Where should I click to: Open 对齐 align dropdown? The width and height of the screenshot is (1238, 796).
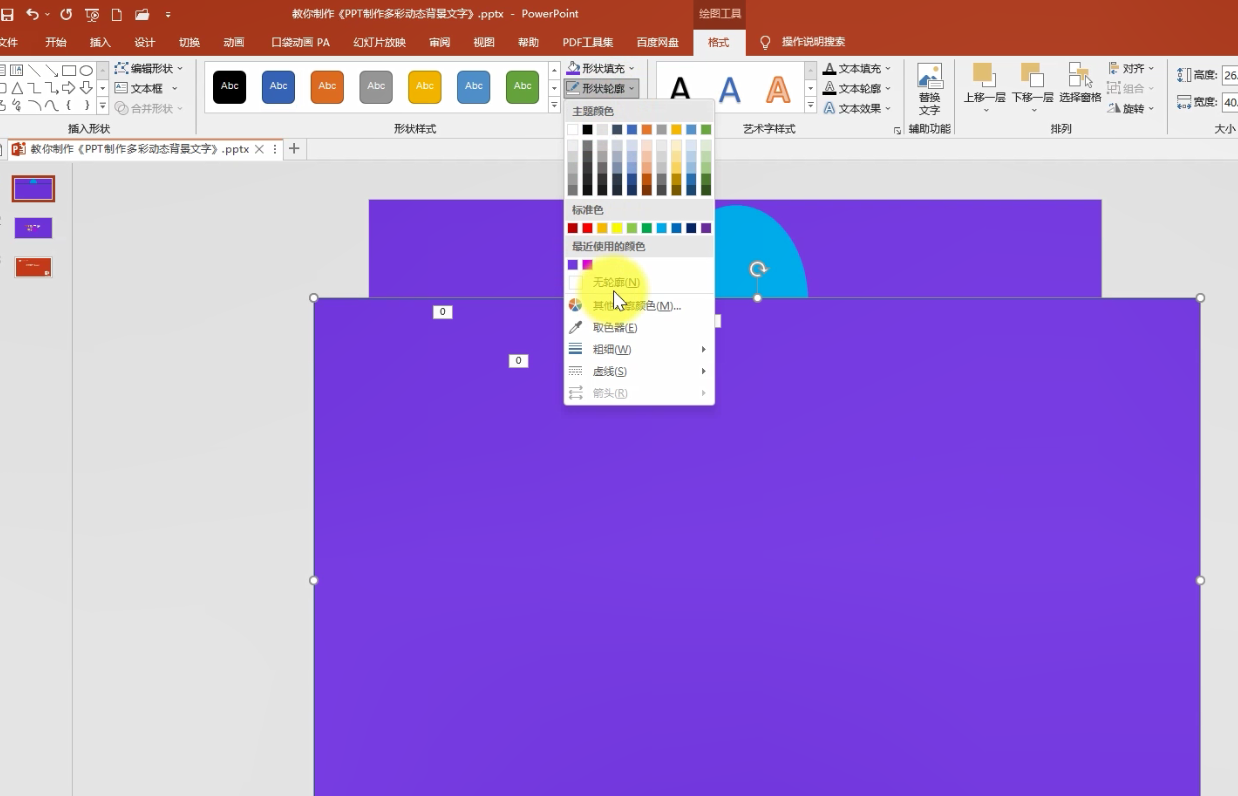[1131, 68]
